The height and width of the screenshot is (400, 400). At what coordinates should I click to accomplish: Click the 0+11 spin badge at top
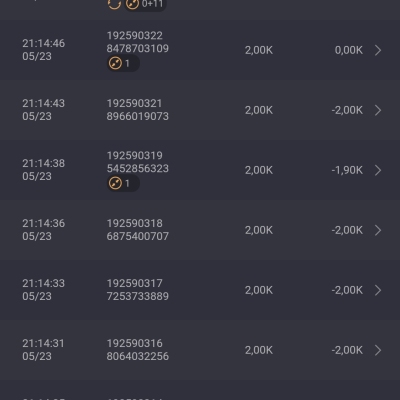pyautogui.click(x=145, y=5)
